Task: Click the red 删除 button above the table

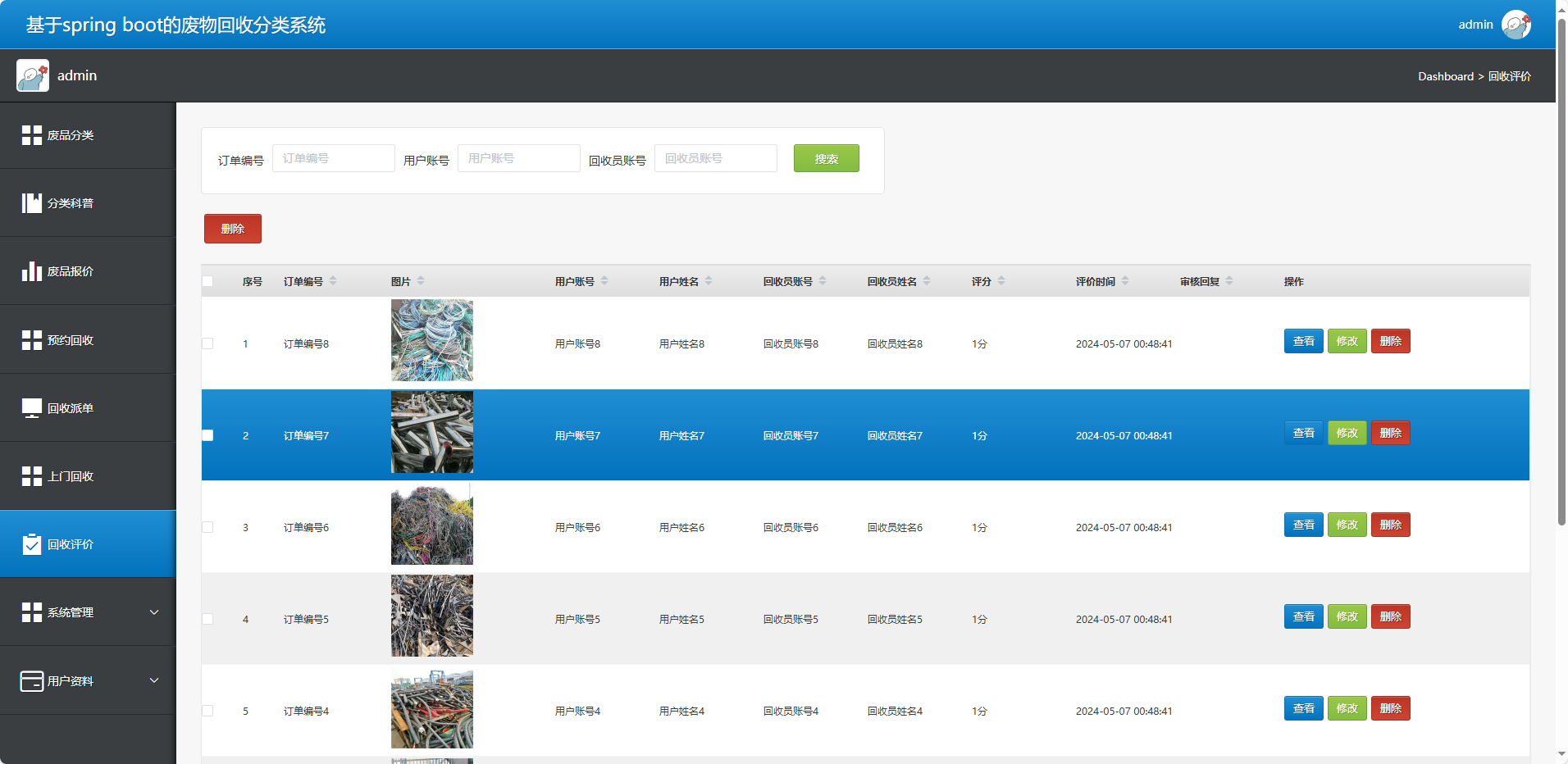Action: click(233, 229)
